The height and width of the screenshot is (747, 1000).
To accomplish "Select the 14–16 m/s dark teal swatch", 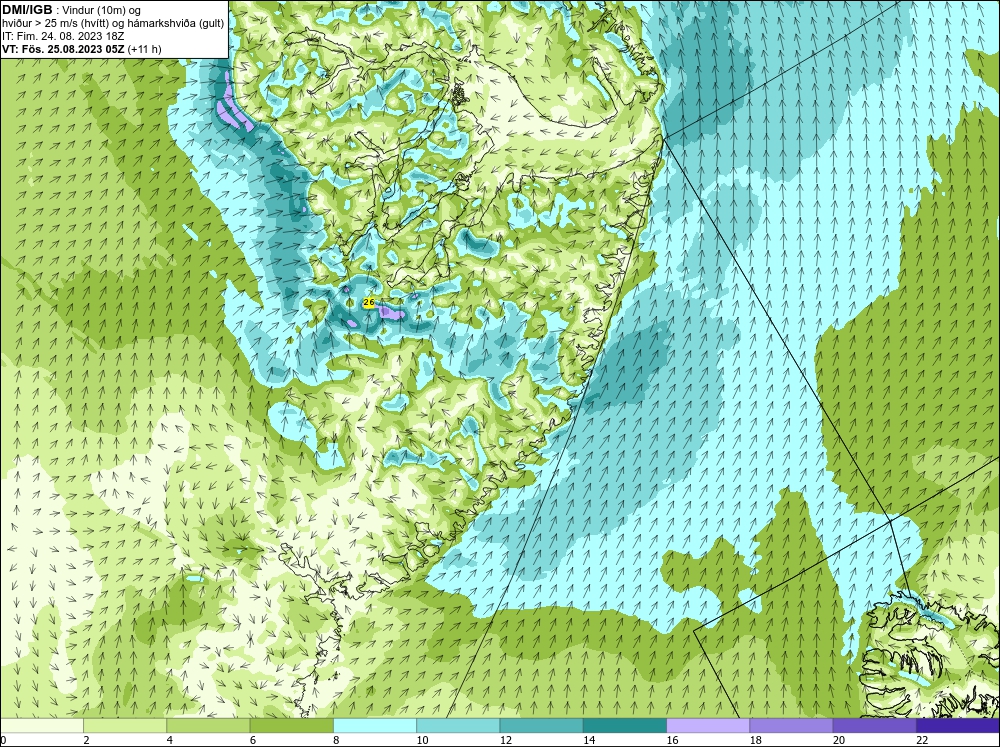I will point(625,726).
